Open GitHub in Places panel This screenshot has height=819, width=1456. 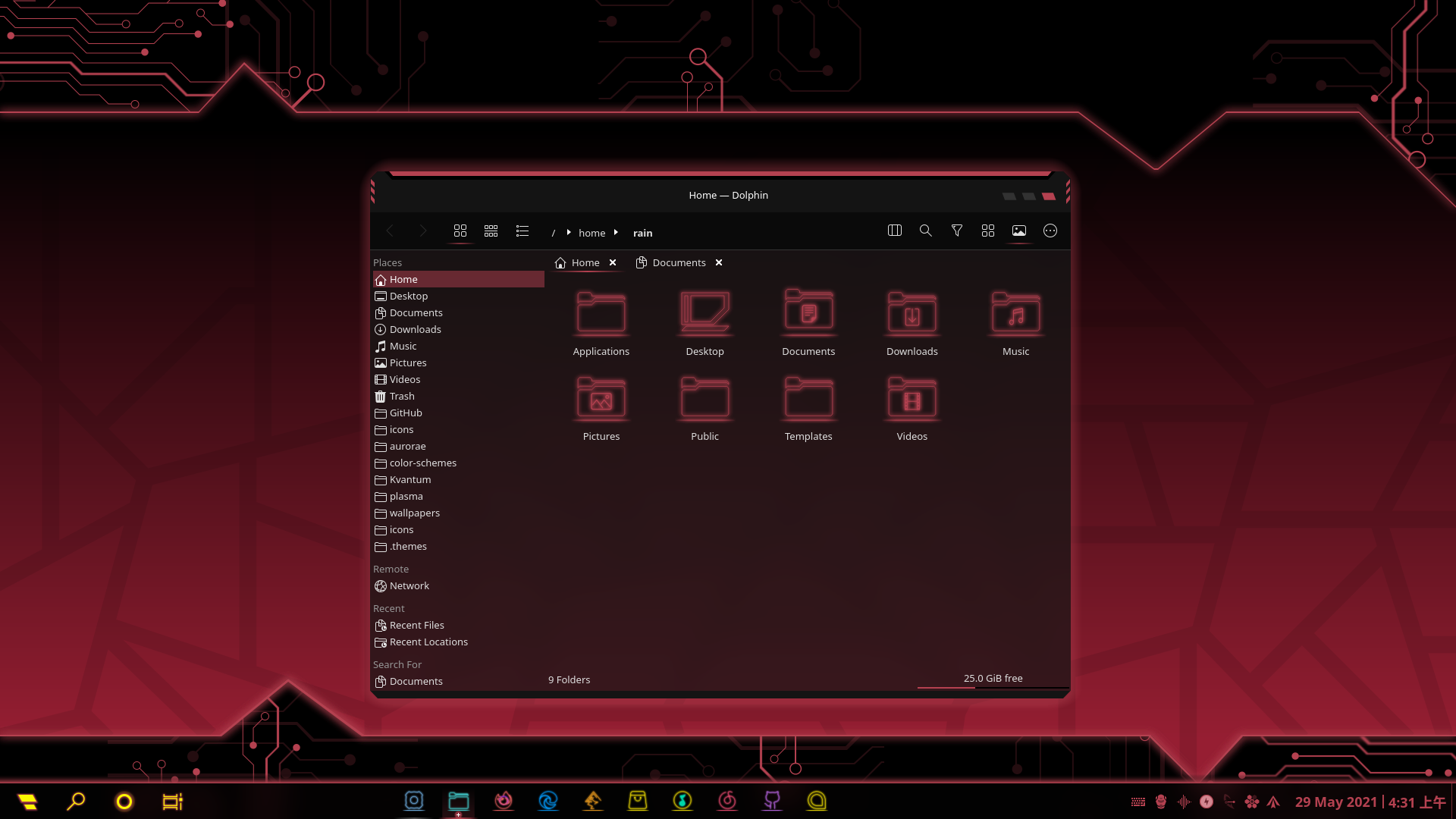(x=459, y=413)
